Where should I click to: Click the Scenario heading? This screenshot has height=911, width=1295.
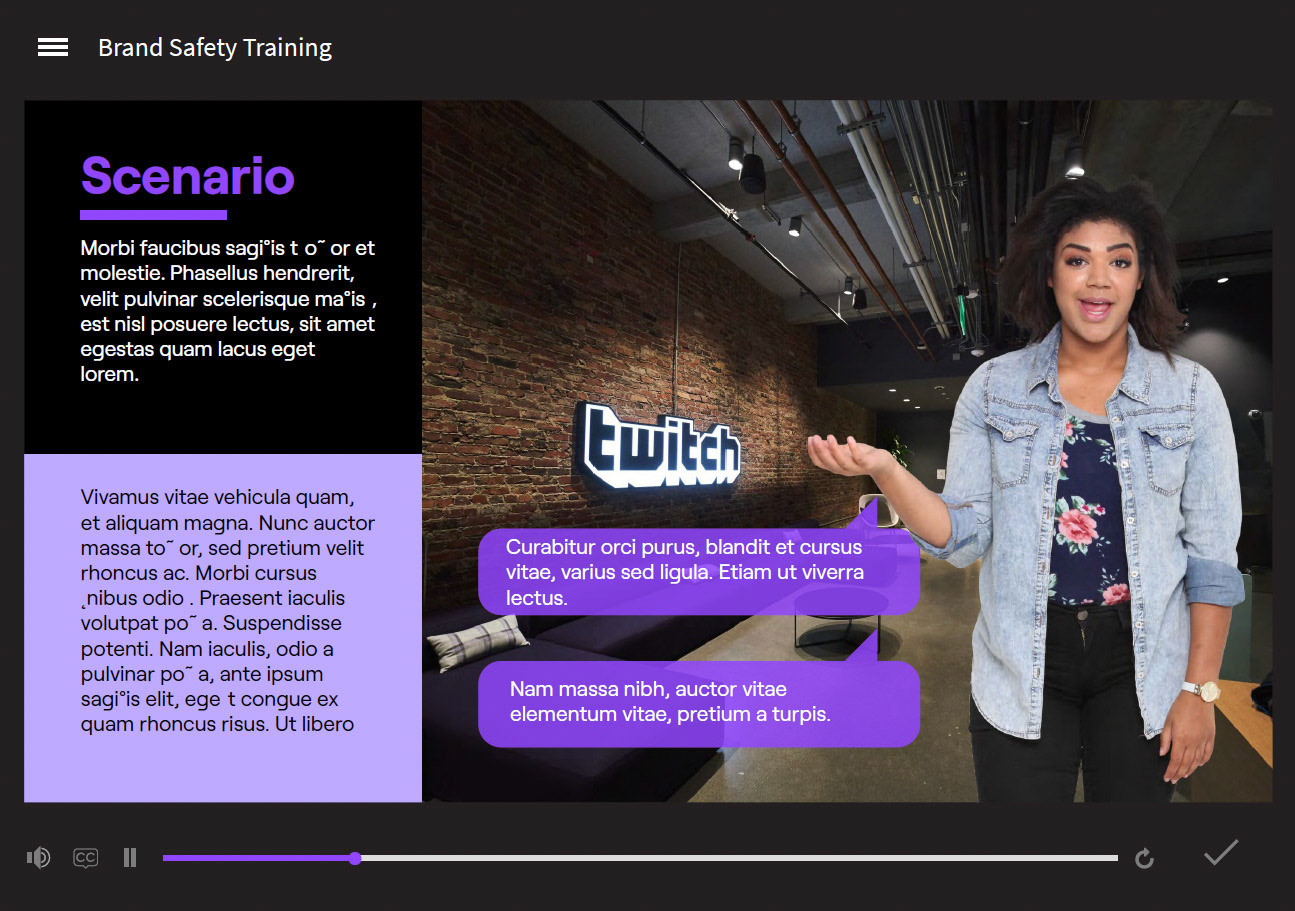tap(188, 176)
